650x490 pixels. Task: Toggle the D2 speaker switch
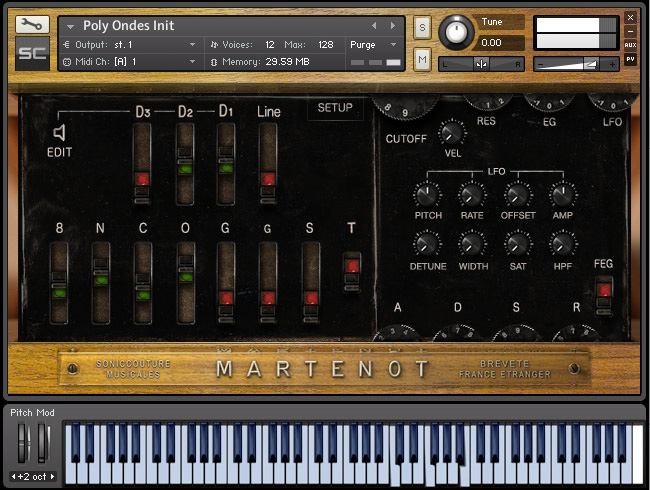click(185, 164)
